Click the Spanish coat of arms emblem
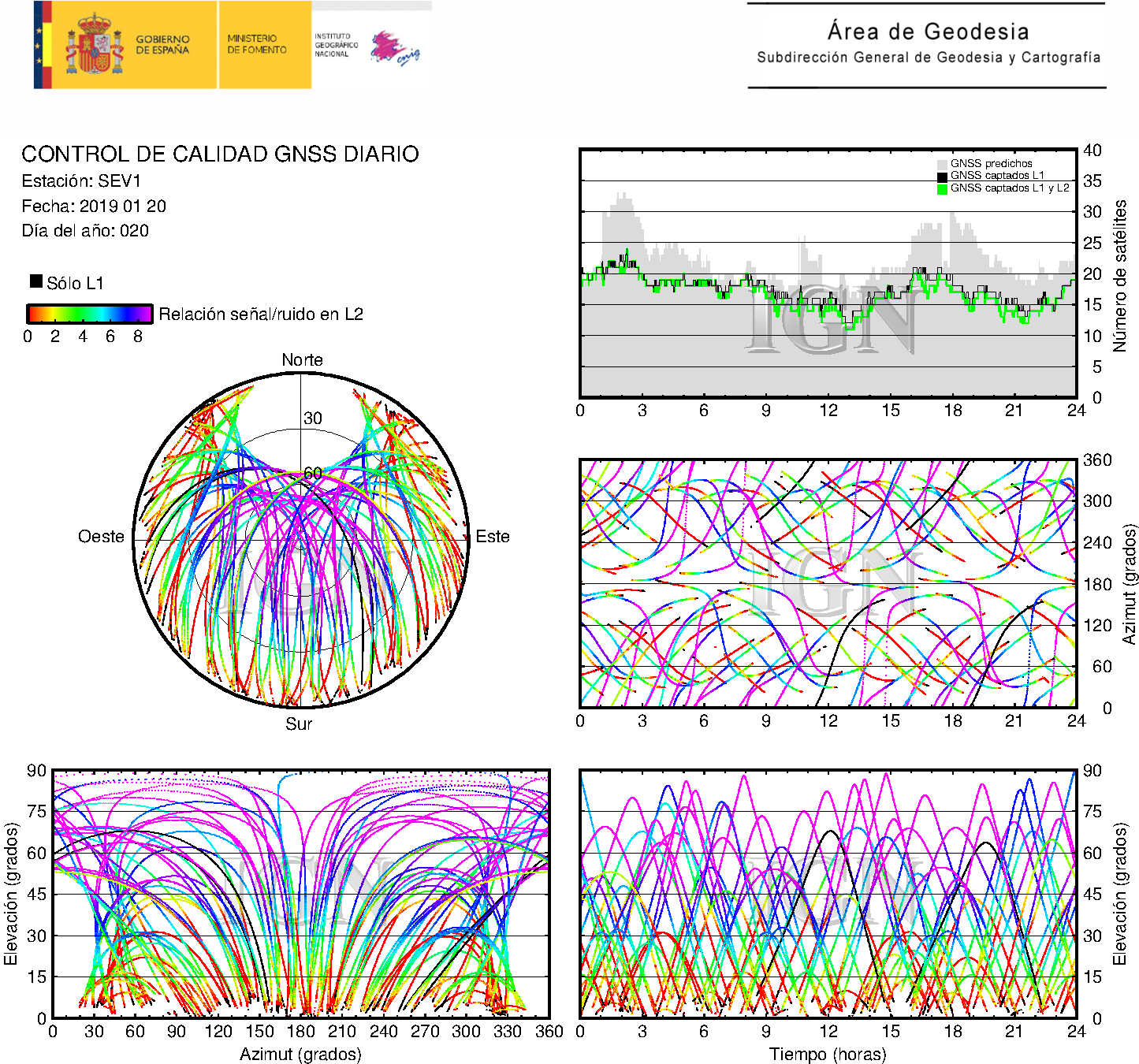 click(x=95, y=45)
